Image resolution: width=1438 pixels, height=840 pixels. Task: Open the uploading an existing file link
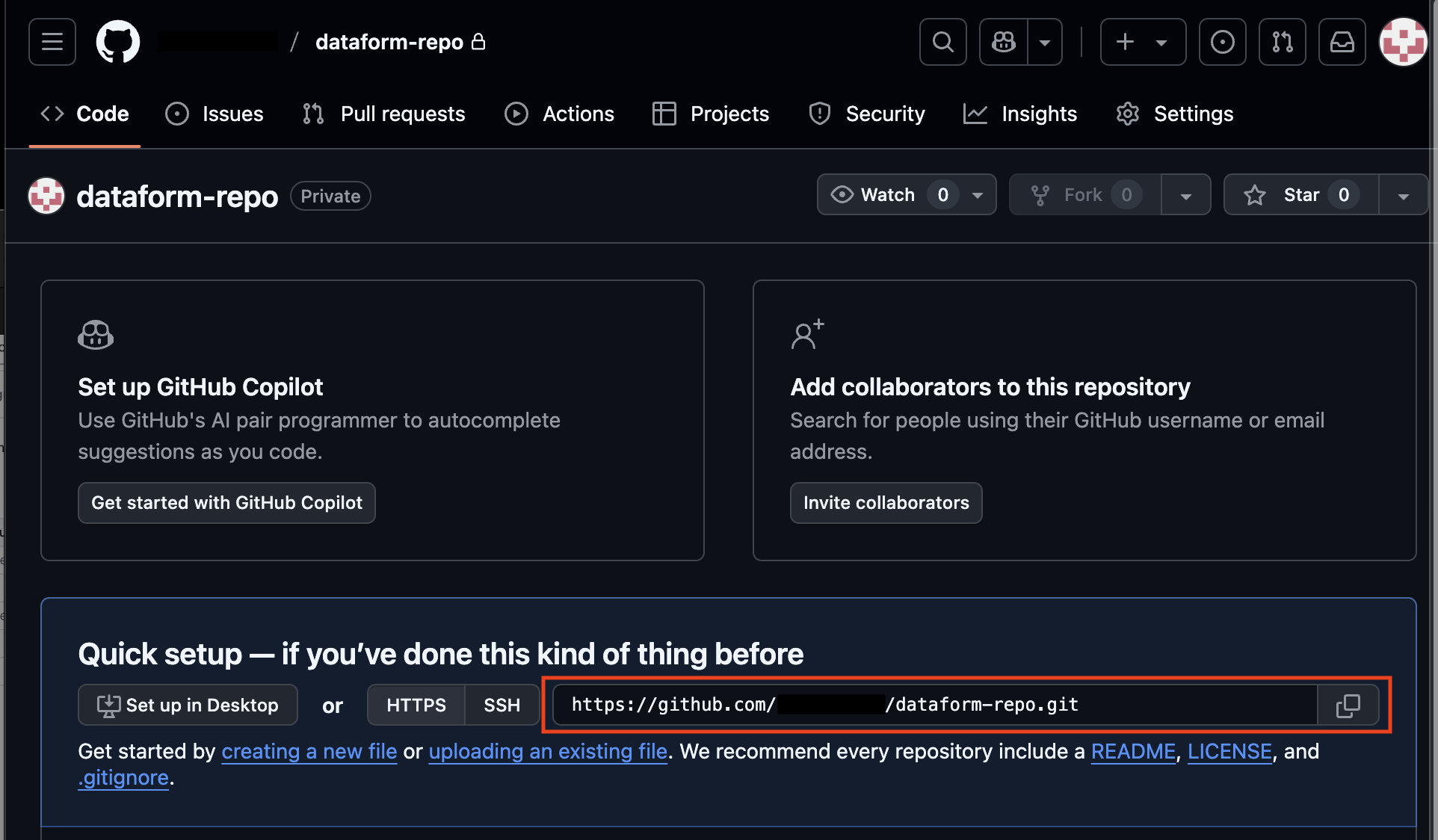pos(548,751)
